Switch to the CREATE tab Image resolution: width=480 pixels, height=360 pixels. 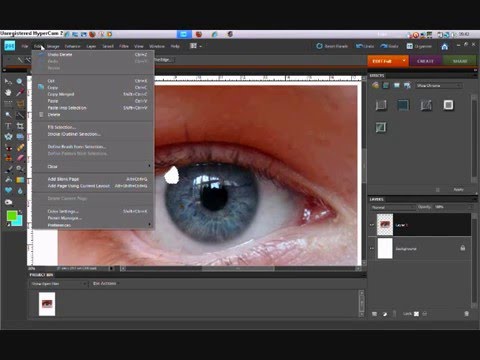point(425,61)
